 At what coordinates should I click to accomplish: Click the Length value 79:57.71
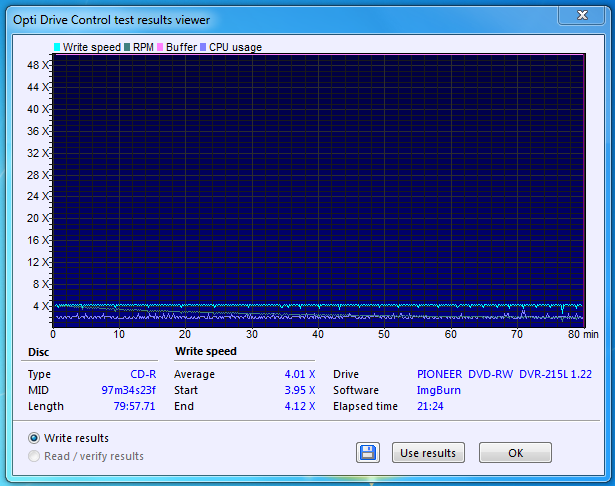135,406
